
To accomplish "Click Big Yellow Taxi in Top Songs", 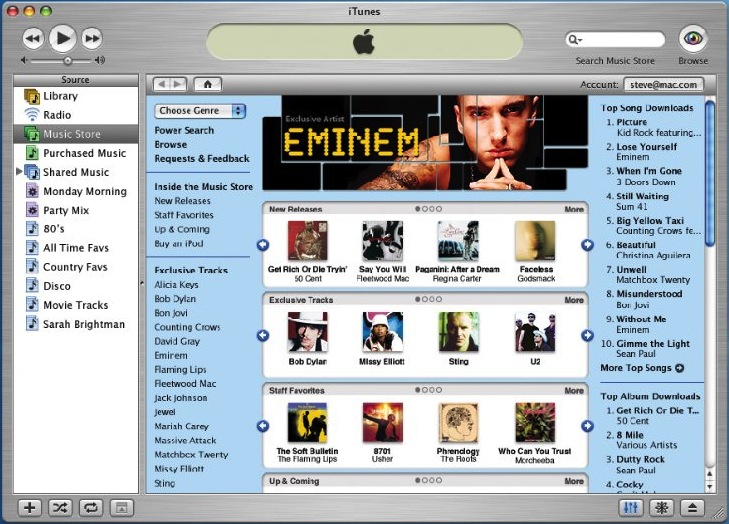I will [650, 220].
